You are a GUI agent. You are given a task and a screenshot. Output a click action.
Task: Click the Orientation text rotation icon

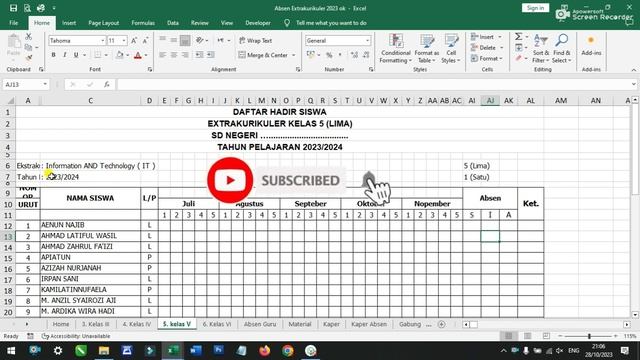coord(200,40)
